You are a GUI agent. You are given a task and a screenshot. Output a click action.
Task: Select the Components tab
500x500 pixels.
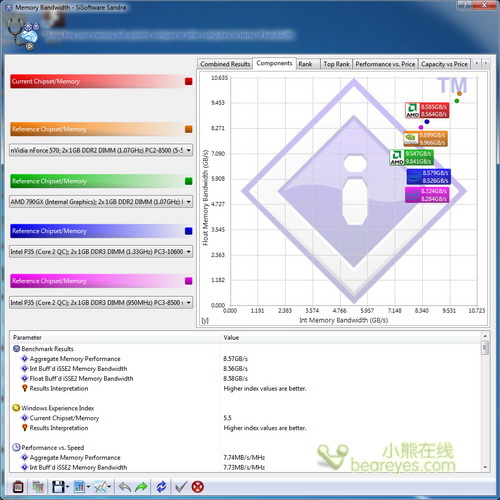pos(274,63)
